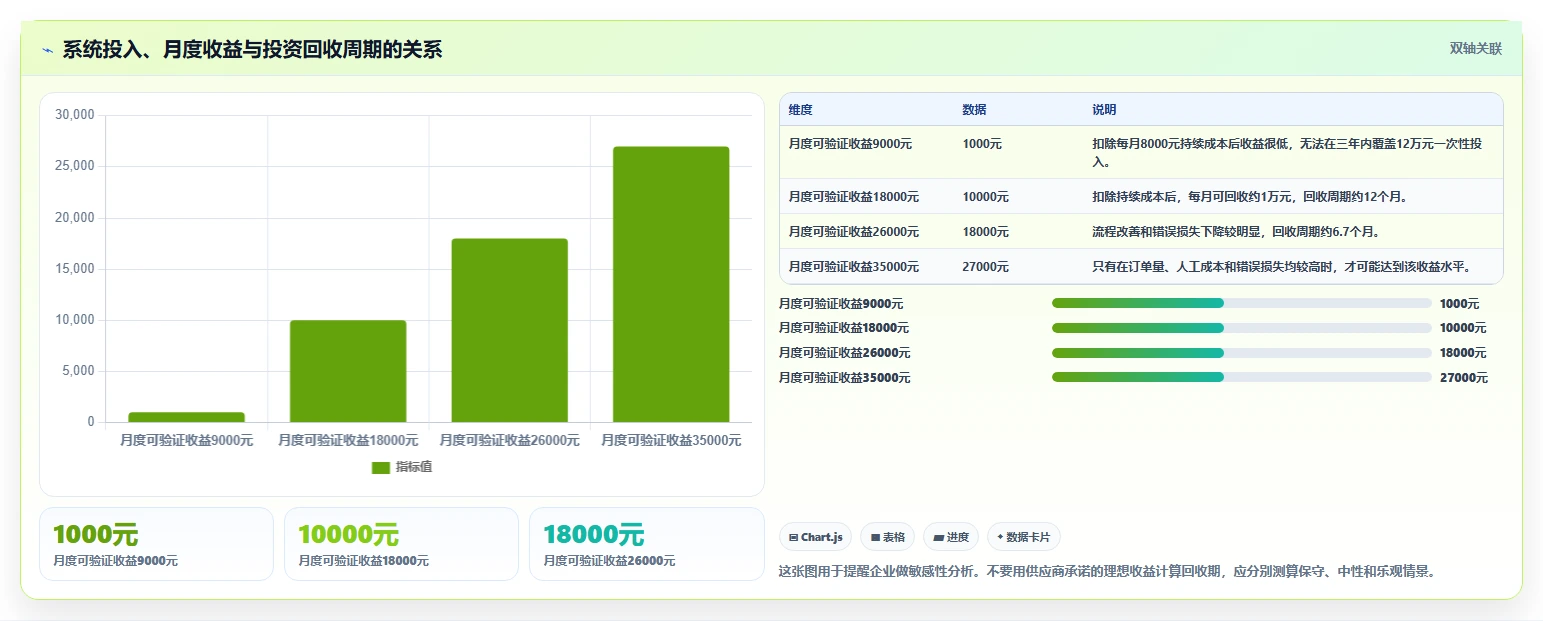Click table cell 月度可验证收益9000元
This screenshot has width=1543, height=621.
tap(850, 144)
